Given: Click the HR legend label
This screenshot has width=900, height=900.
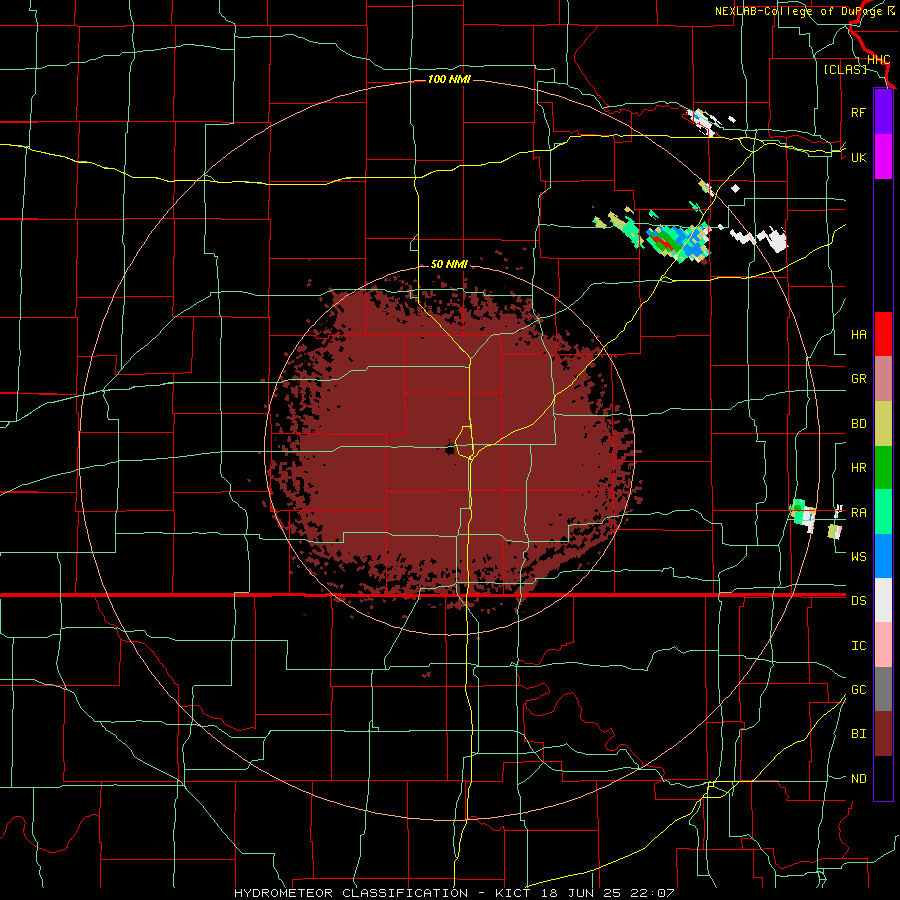Looking at the screenshot, I should pyautogui.click(x=858, y=468).
